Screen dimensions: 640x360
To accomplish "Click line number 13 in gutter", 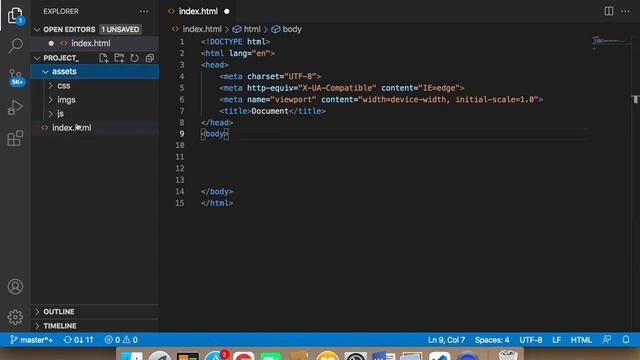I will [180, 180].
